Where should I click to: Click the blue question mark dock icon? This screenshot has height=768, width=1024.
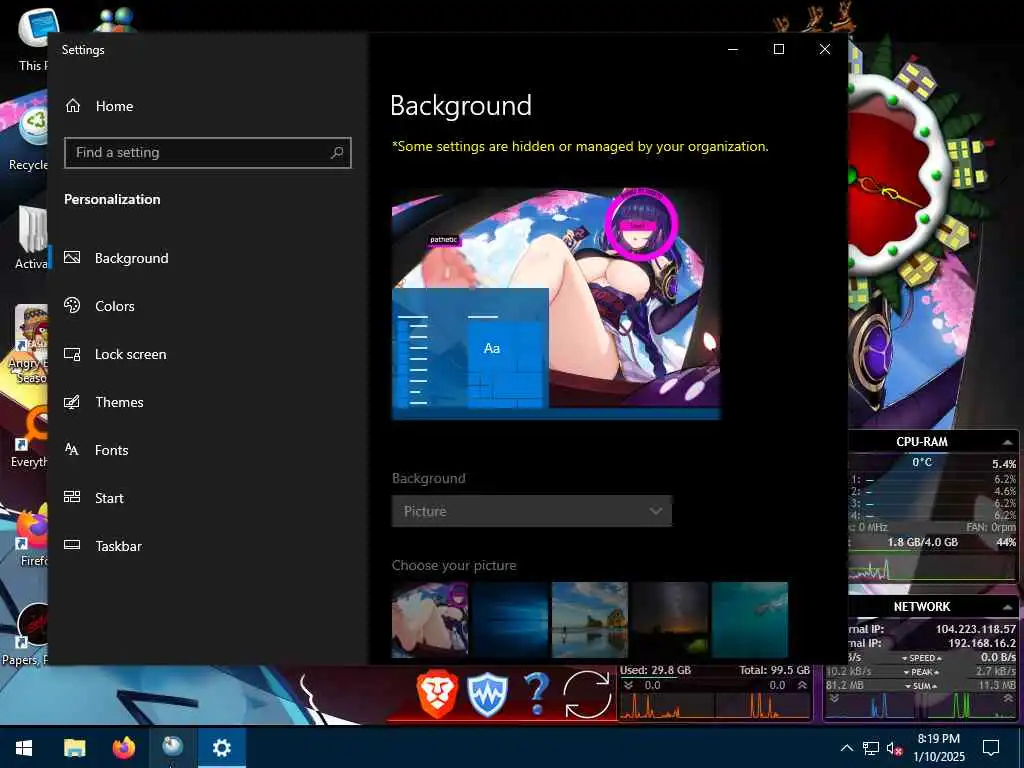[x=536, y=695]
